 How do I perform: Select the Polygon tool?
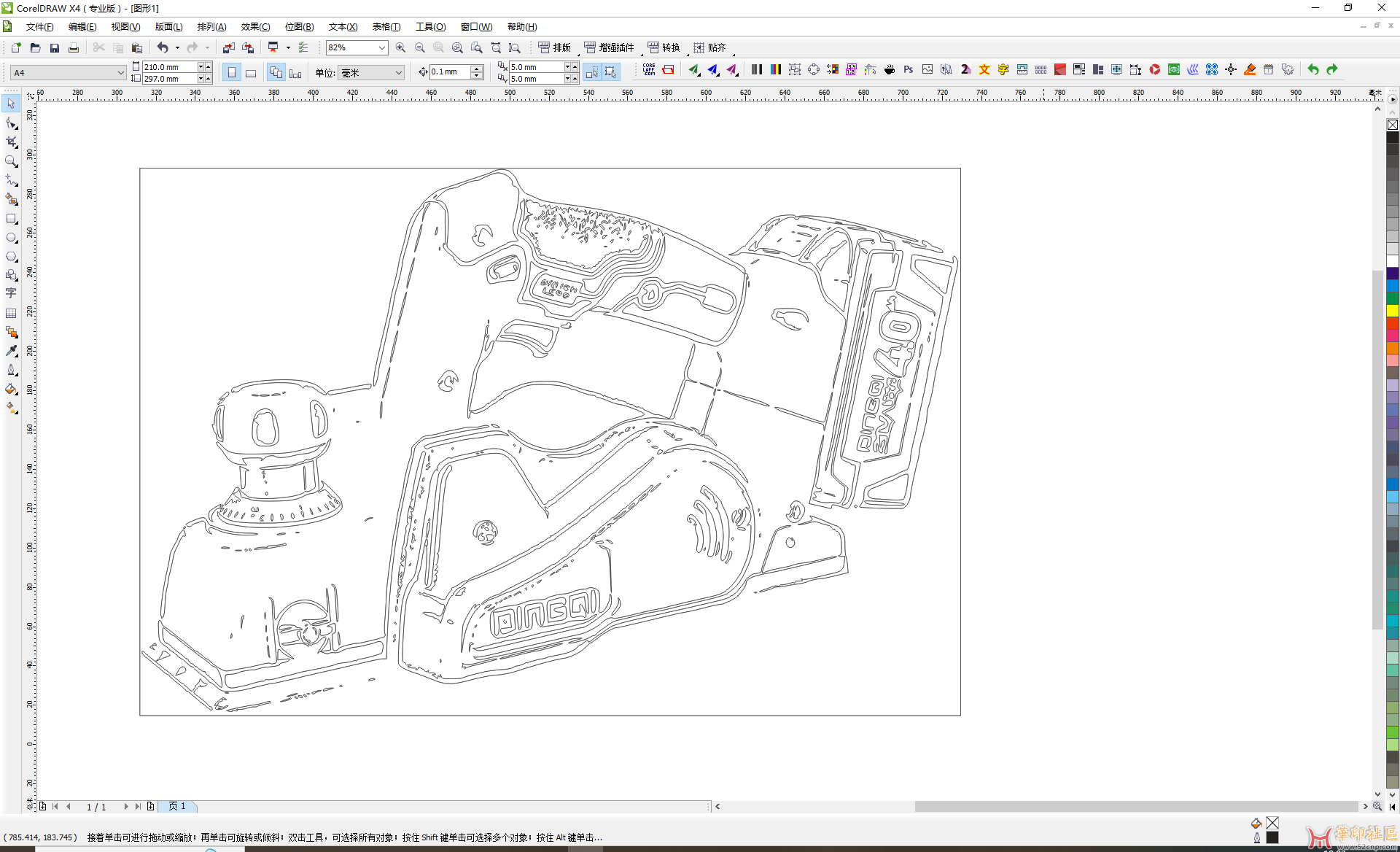(x=11, y=256)
